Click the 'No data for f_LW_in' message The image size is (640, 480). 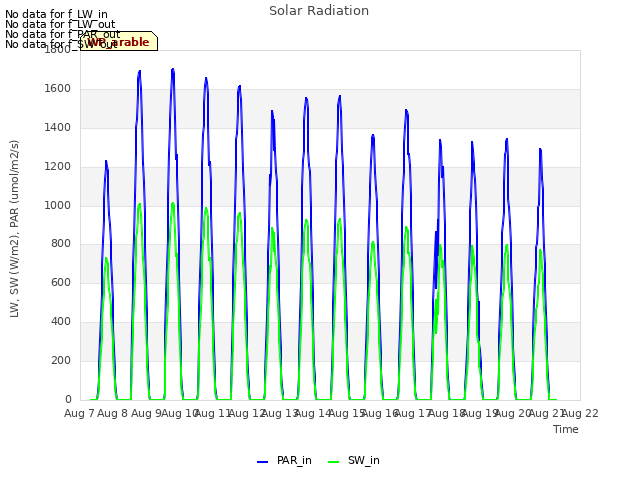point(56,15)
